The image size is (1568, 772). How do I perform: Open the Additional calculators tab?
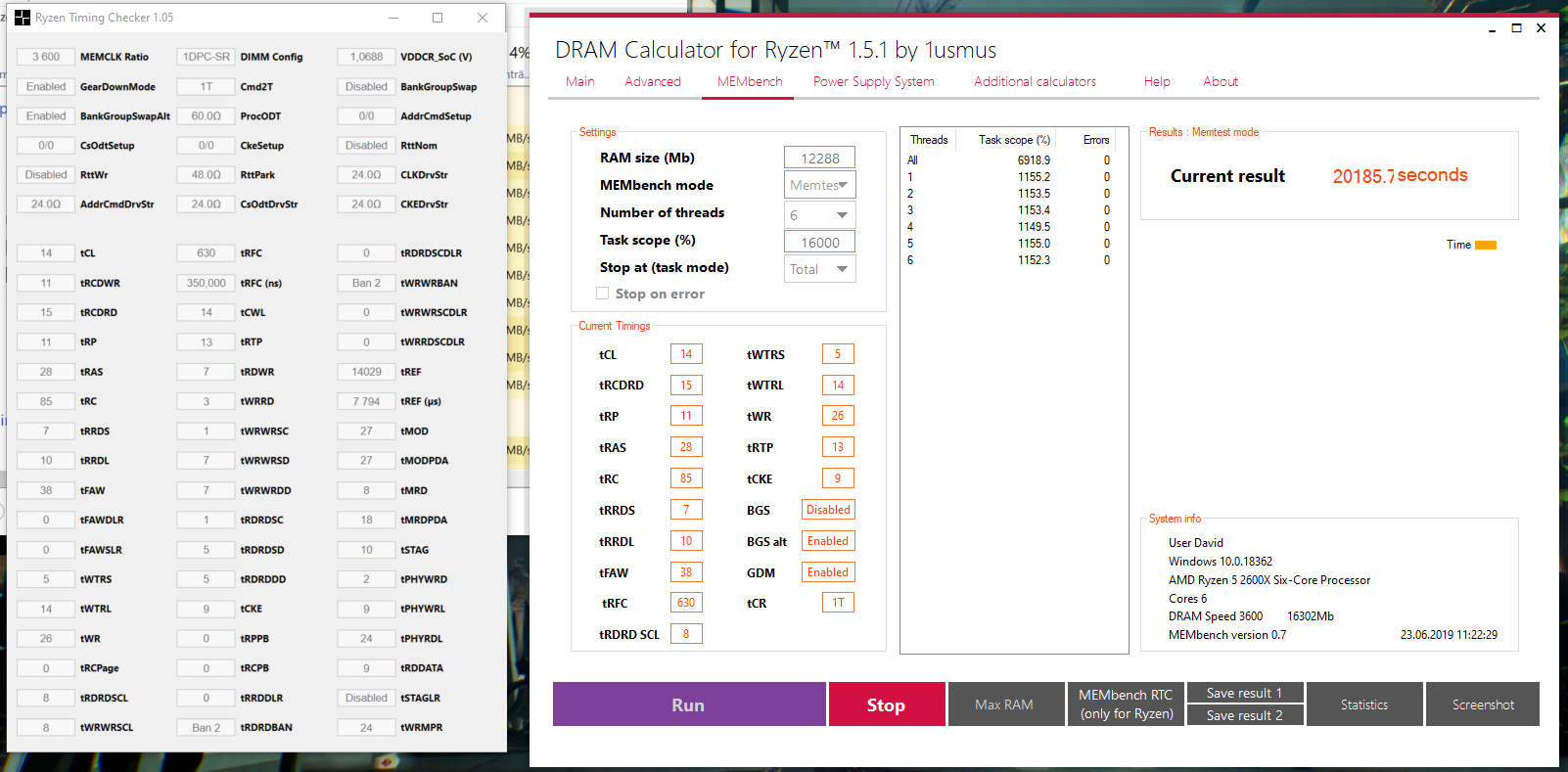(1035, 82)
